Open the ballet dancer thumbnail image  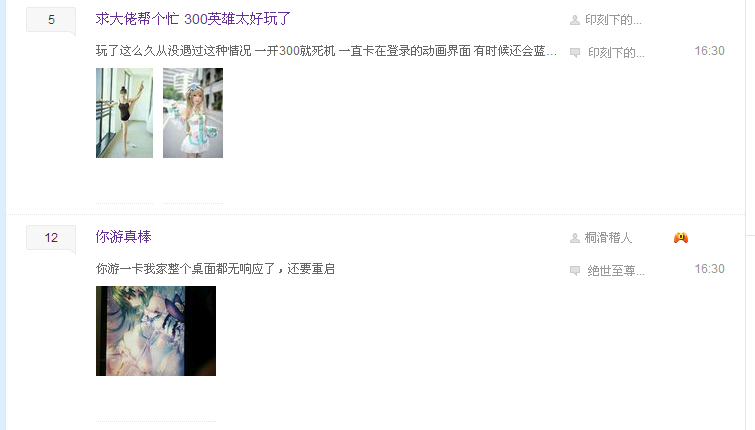coord(124,113)
